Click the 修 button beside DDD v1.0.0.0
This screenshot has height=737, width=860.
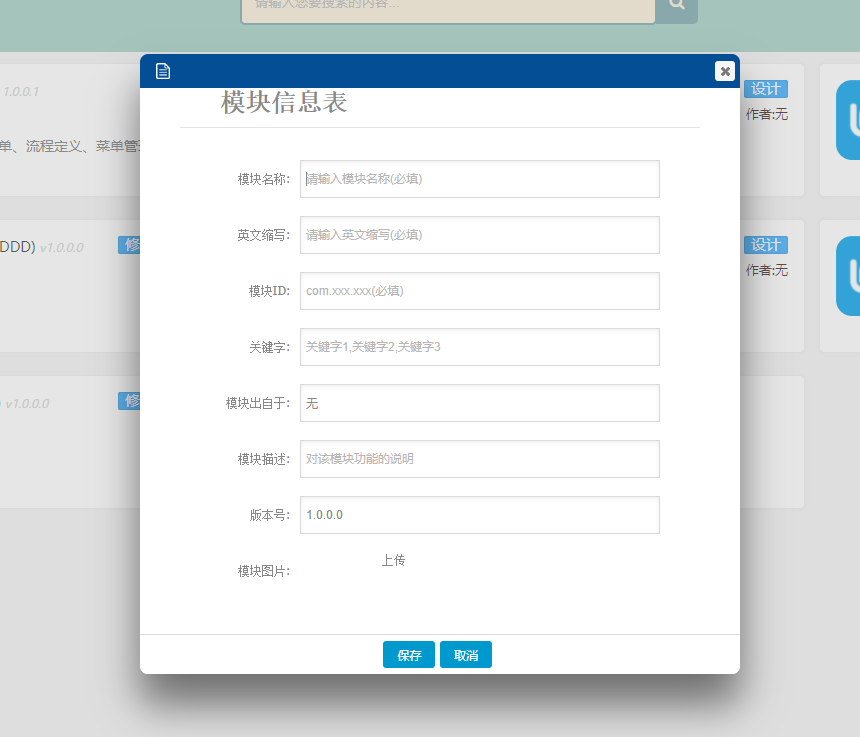[x=129, y=245]
